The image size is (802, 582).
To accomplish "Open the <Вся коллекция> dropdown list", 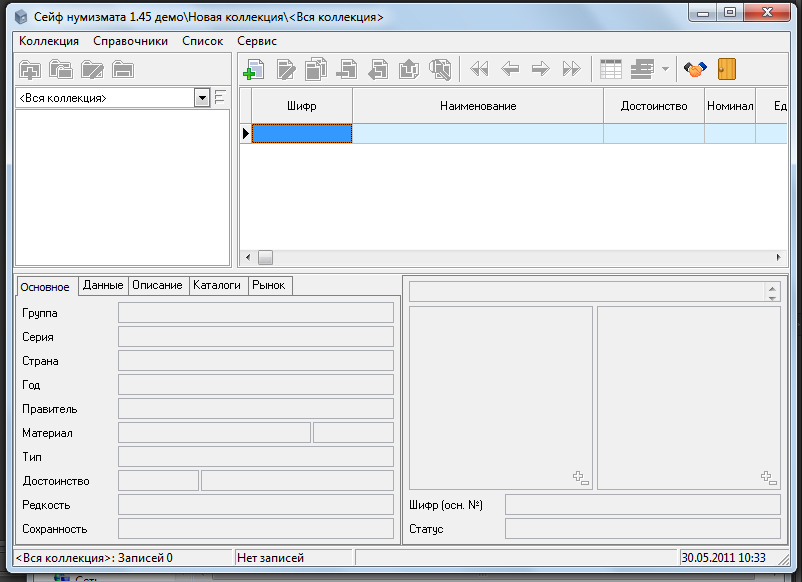I will (202, 98).
